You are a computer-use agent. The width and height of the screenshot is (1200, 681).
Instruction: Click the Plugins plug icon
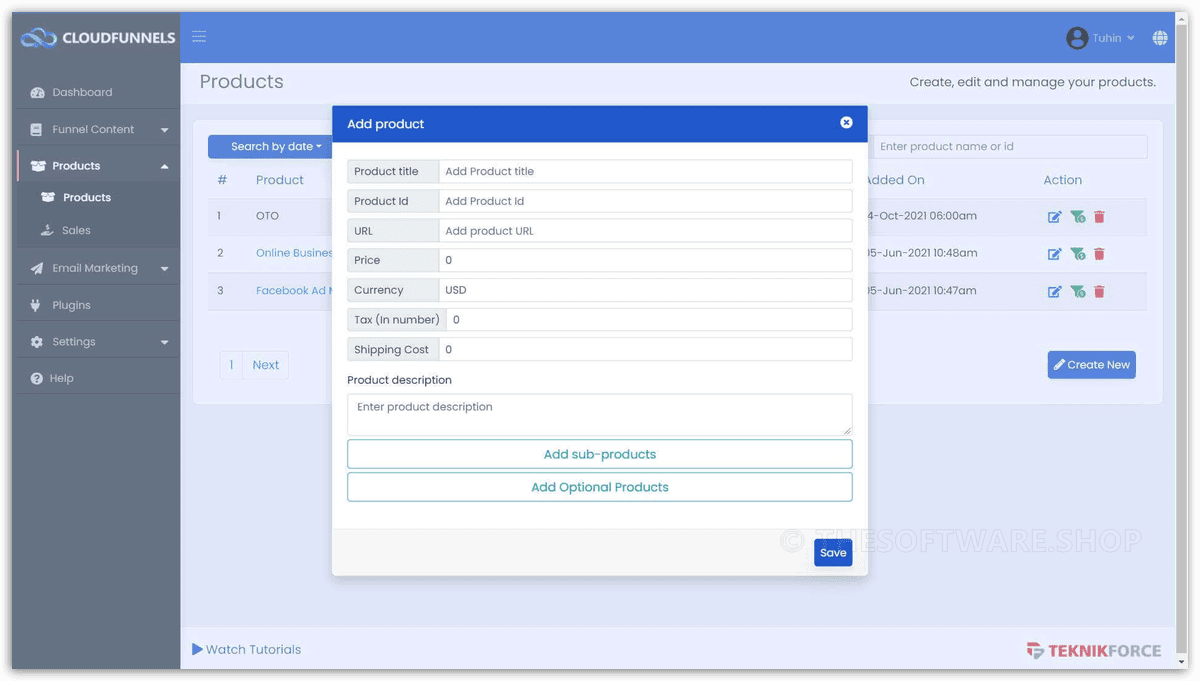[36, 305]
